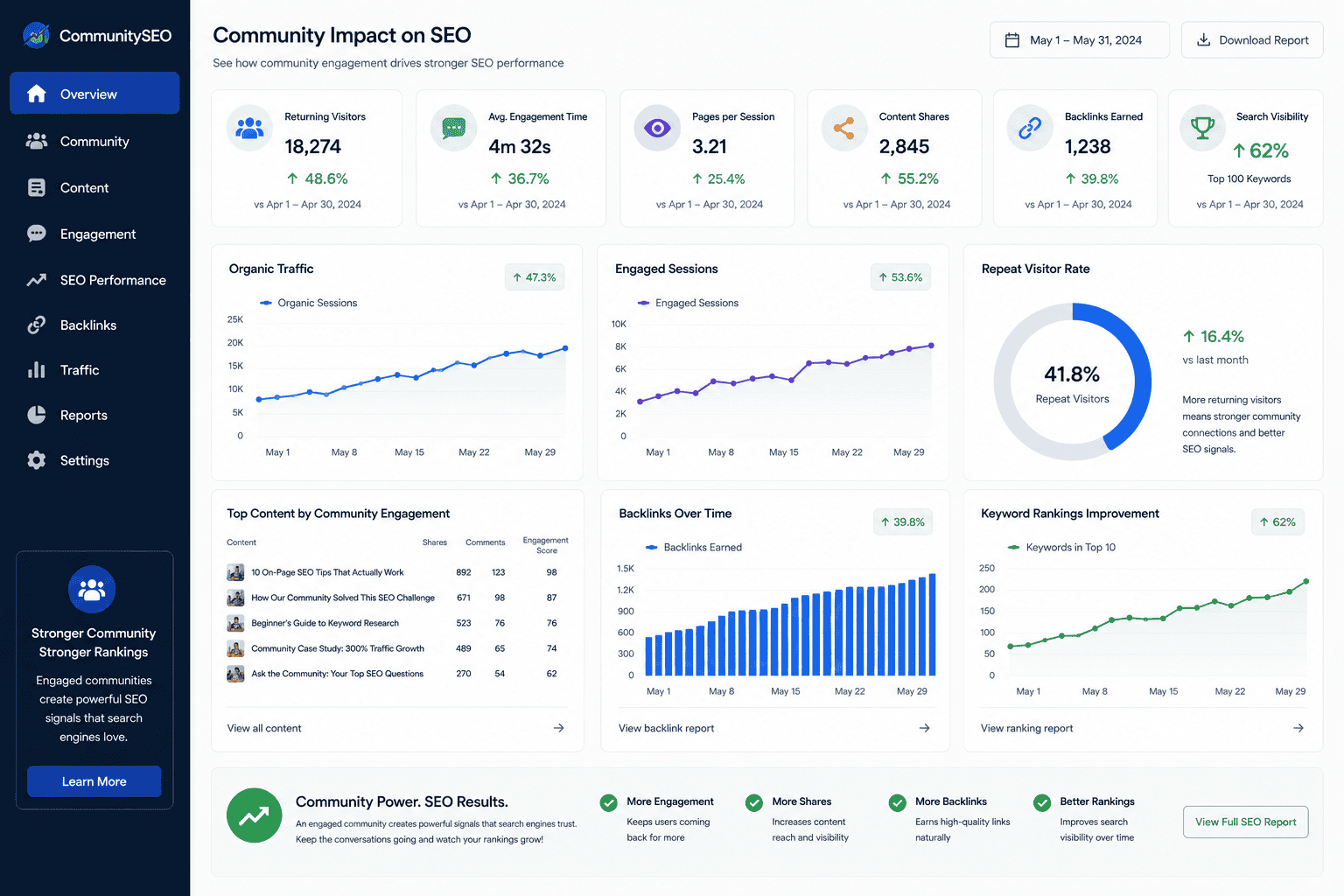Viewport: 1344px width, 896px height.
Task: Click the CommunitySEO logo icon
Action: [36, 35]
